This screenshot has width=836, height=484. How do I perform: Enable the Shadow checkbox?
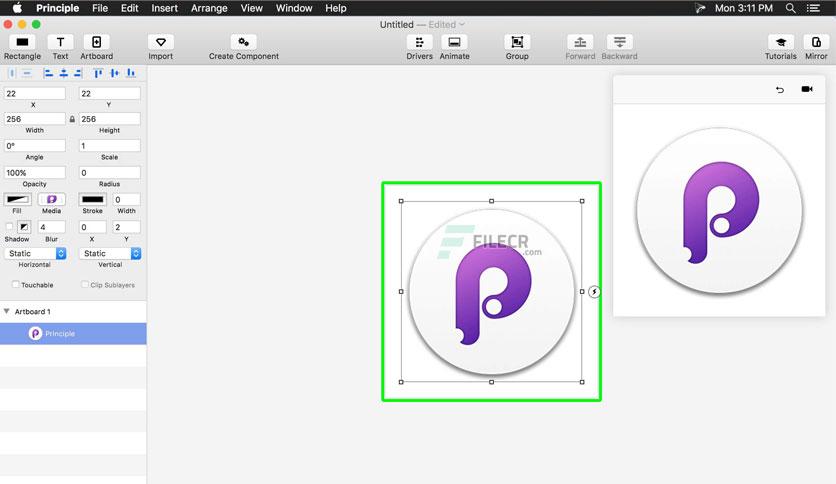click(9, 227)
